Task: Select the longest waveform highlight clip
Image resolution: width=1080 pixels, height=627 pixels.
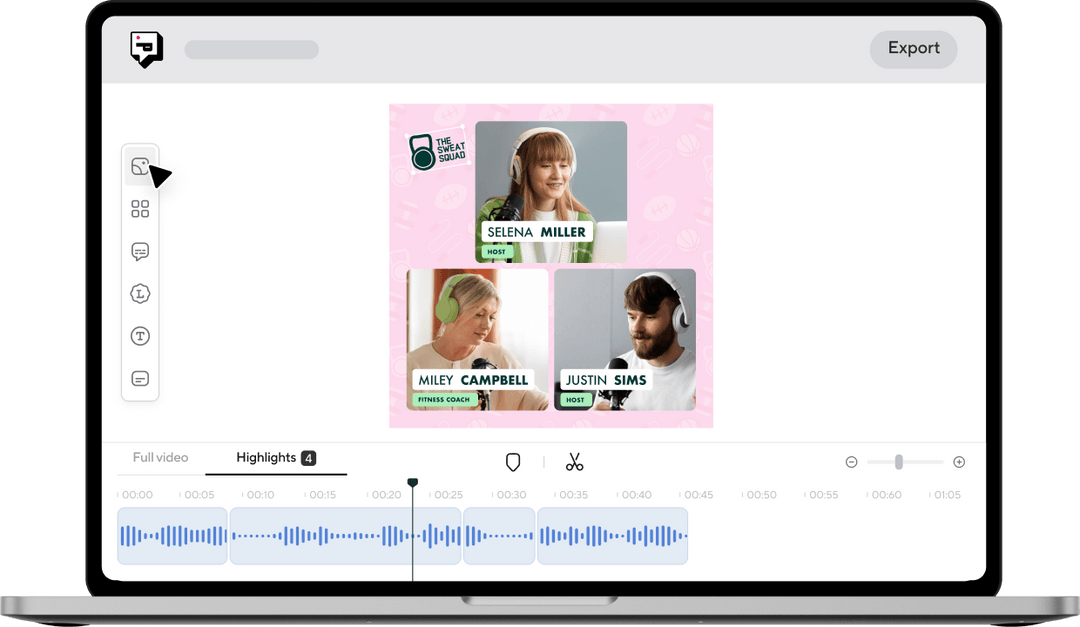Action: click(345, 536)
